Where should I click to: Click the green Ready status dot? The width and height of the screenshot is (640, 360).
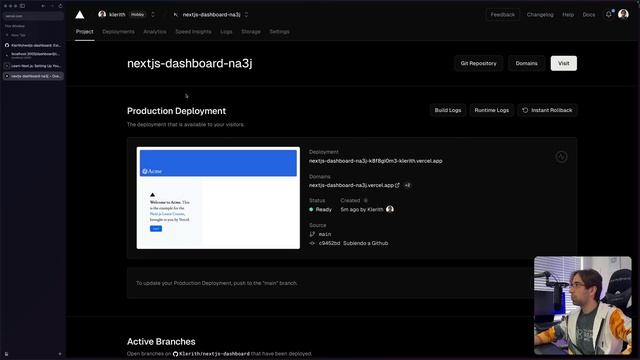point(311,209)
